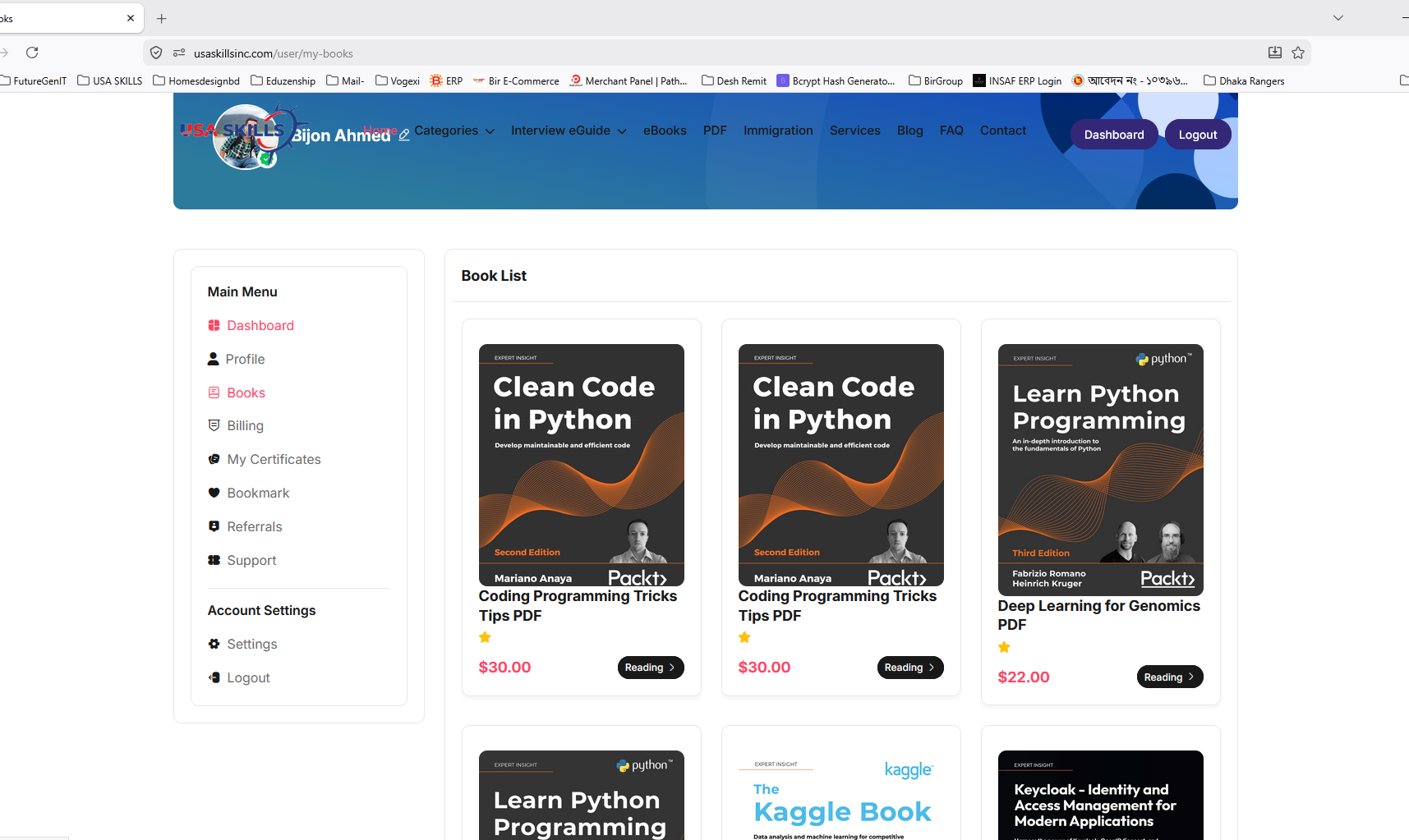The width and height of the screenshot is (1409, 840).
Task: Open the FAQ nav item
Action: [951, 131]
